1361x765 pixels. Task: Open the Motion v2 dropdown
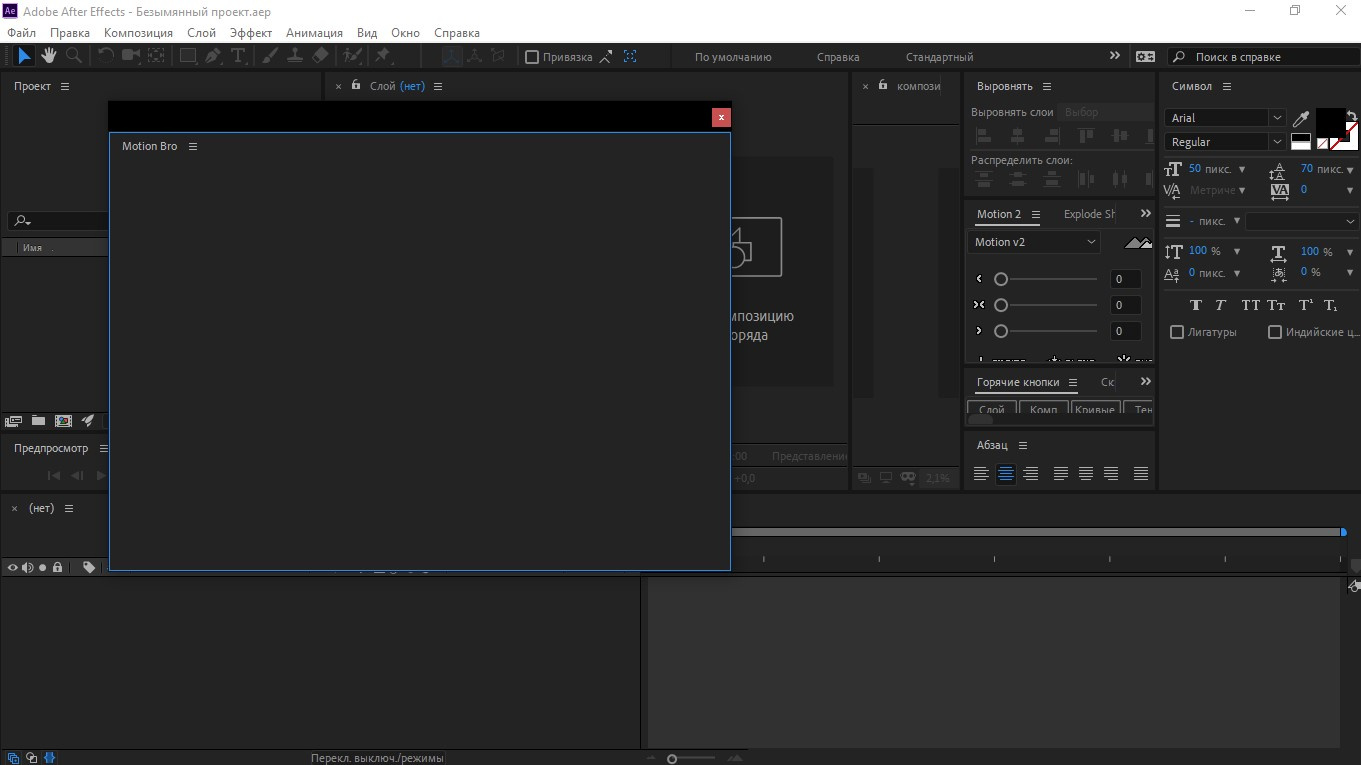1034,242
